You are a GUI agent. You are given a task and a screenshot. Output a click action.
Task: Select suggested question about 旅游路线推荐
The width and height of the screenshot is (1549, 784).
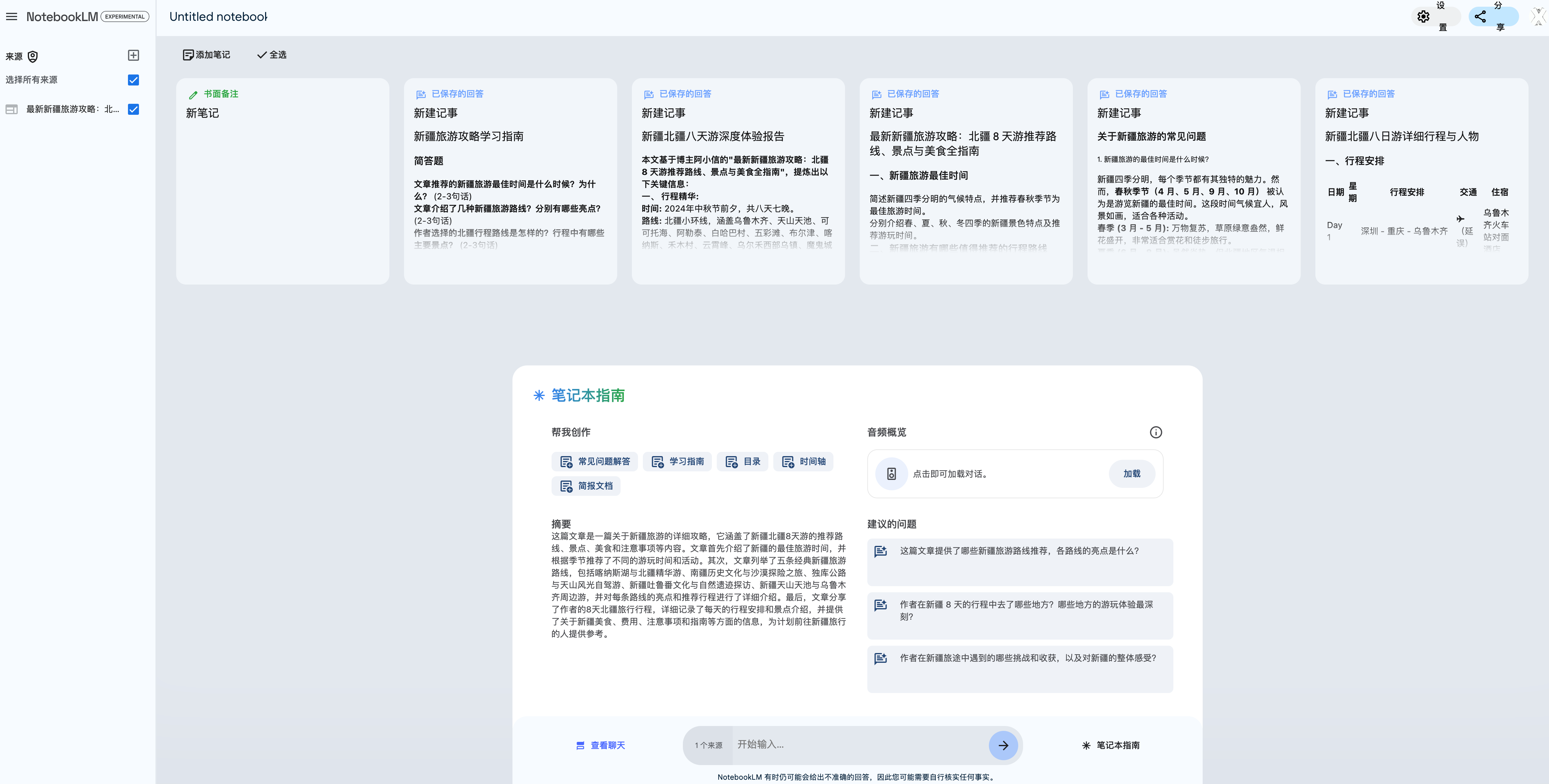tap(1020, 562)
